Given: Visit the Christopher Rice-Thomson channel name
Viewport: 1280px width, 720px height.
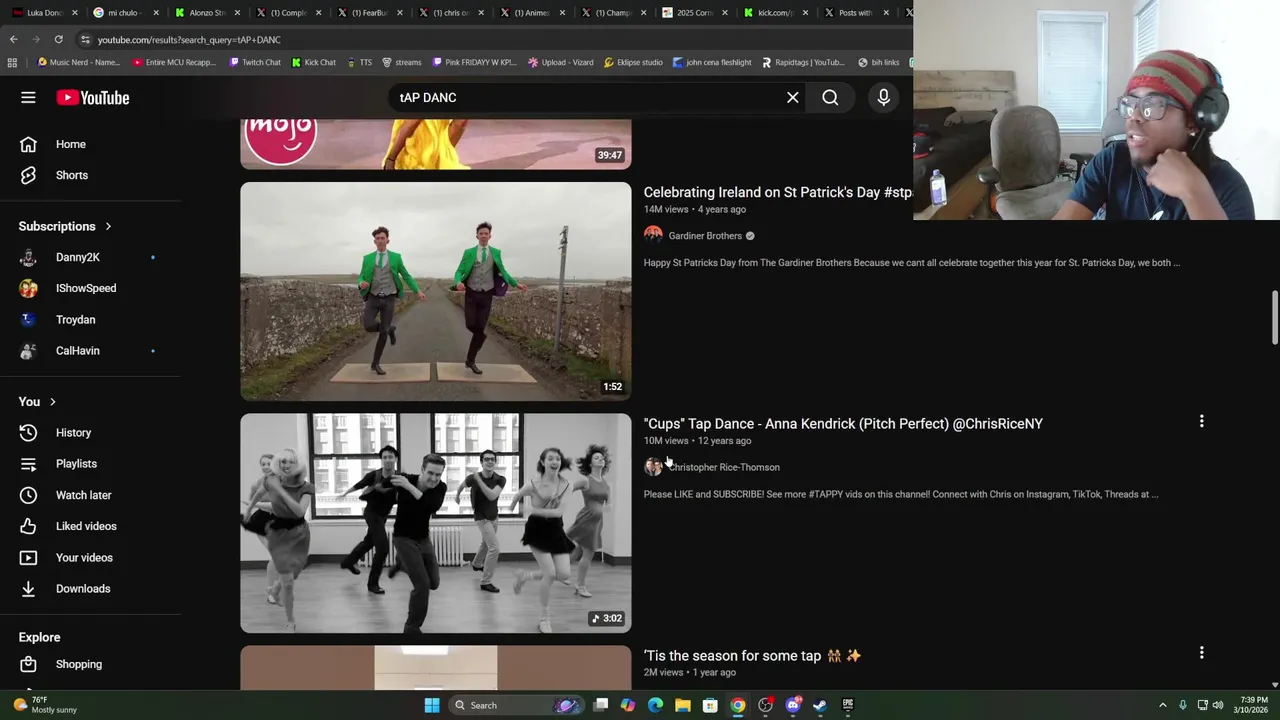Looking at the screenshot, I should pos(724,467).
